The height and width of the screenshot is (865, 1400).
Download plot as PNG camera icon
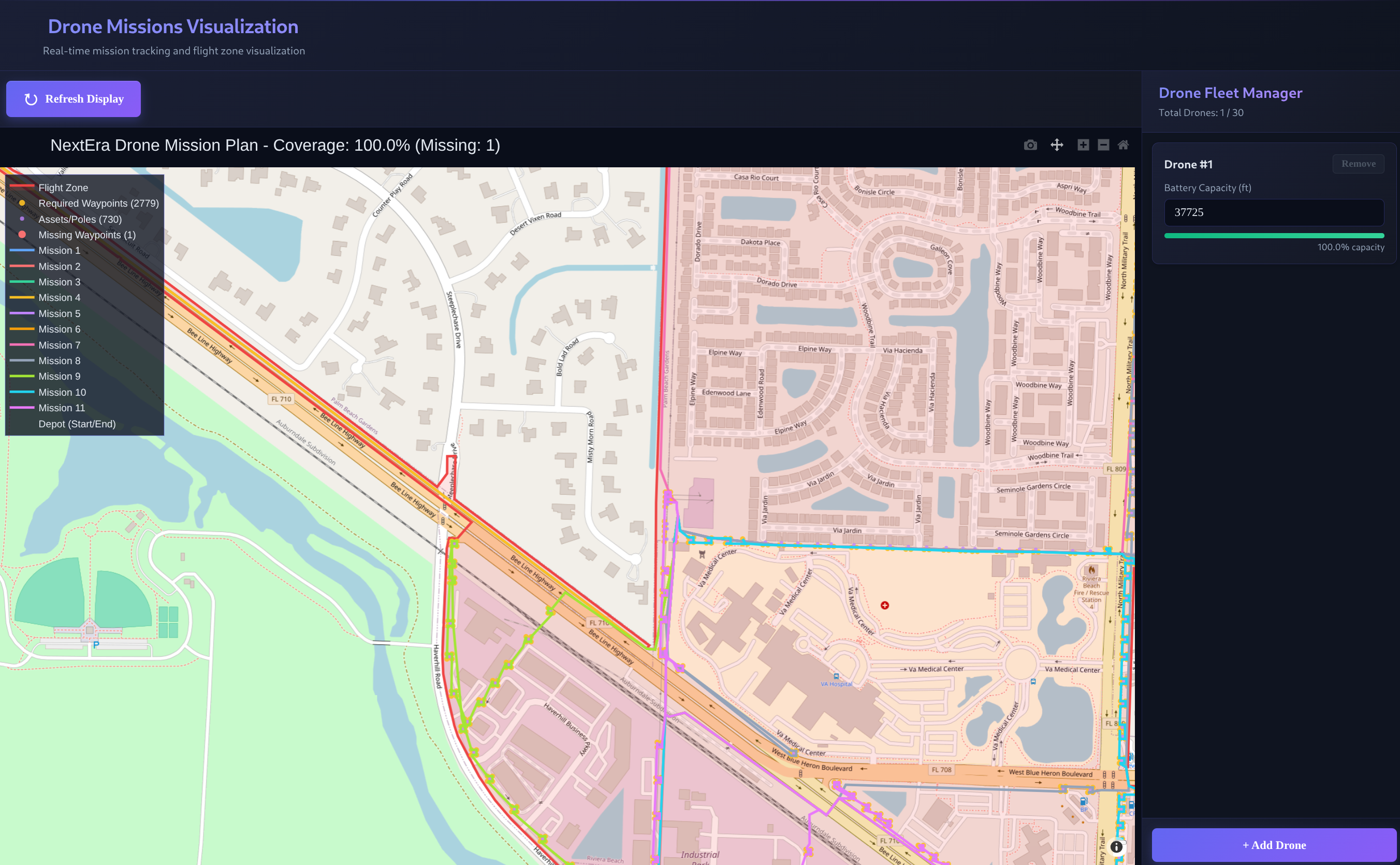(x=1030, y=146)
